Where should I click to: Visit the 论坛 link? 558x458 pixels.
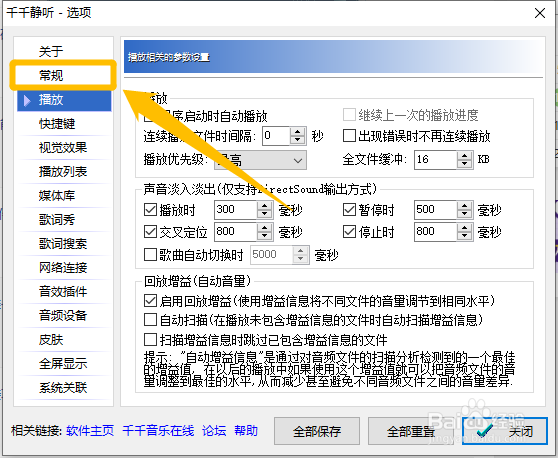(214, 431)
